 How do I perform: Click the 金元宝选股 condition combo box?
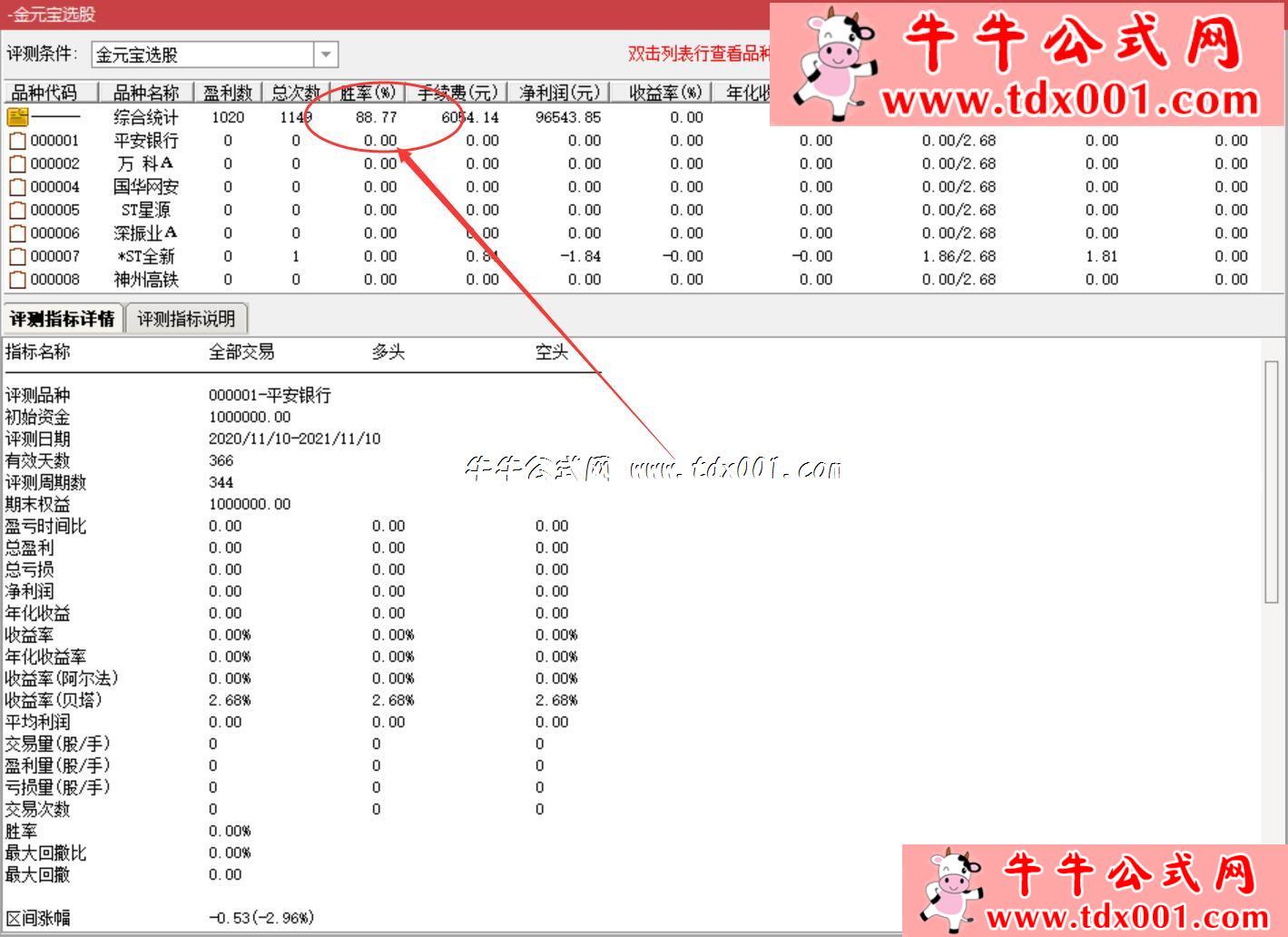[214, 55]
